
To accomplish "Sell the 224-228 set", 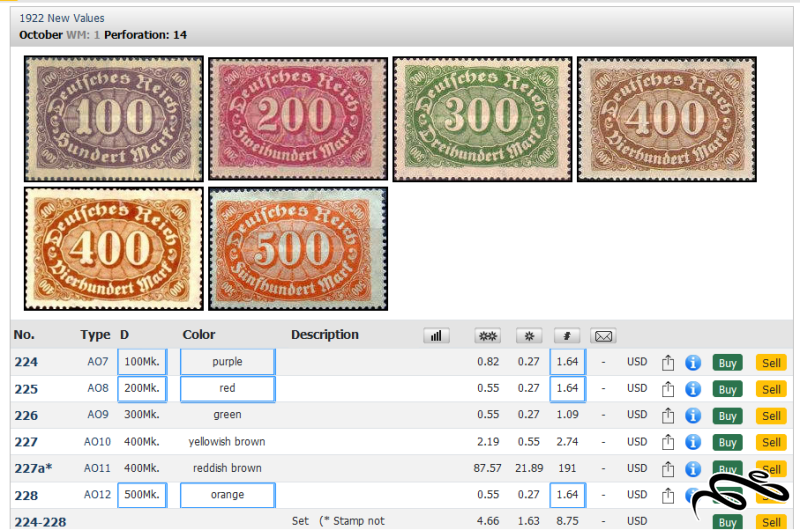I will pos(771,522).
